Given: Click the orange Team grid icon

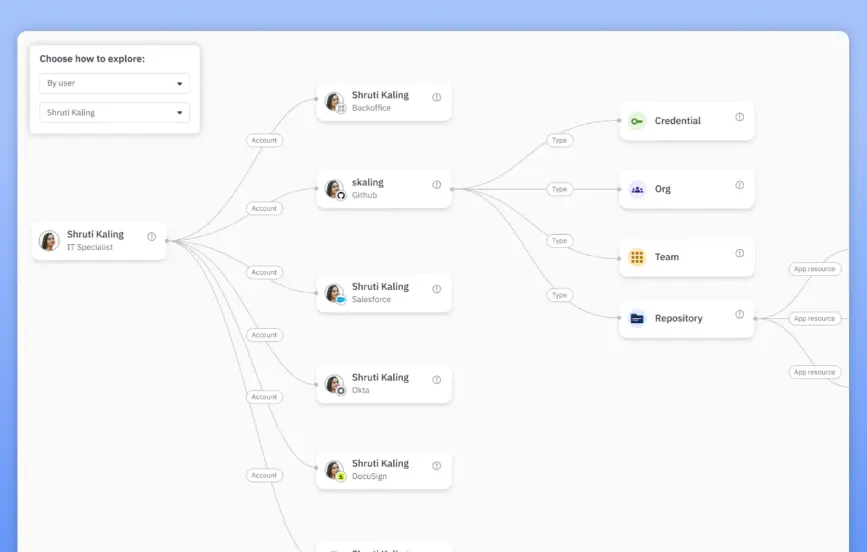Looking at the screenshot, I should (637, 257).
